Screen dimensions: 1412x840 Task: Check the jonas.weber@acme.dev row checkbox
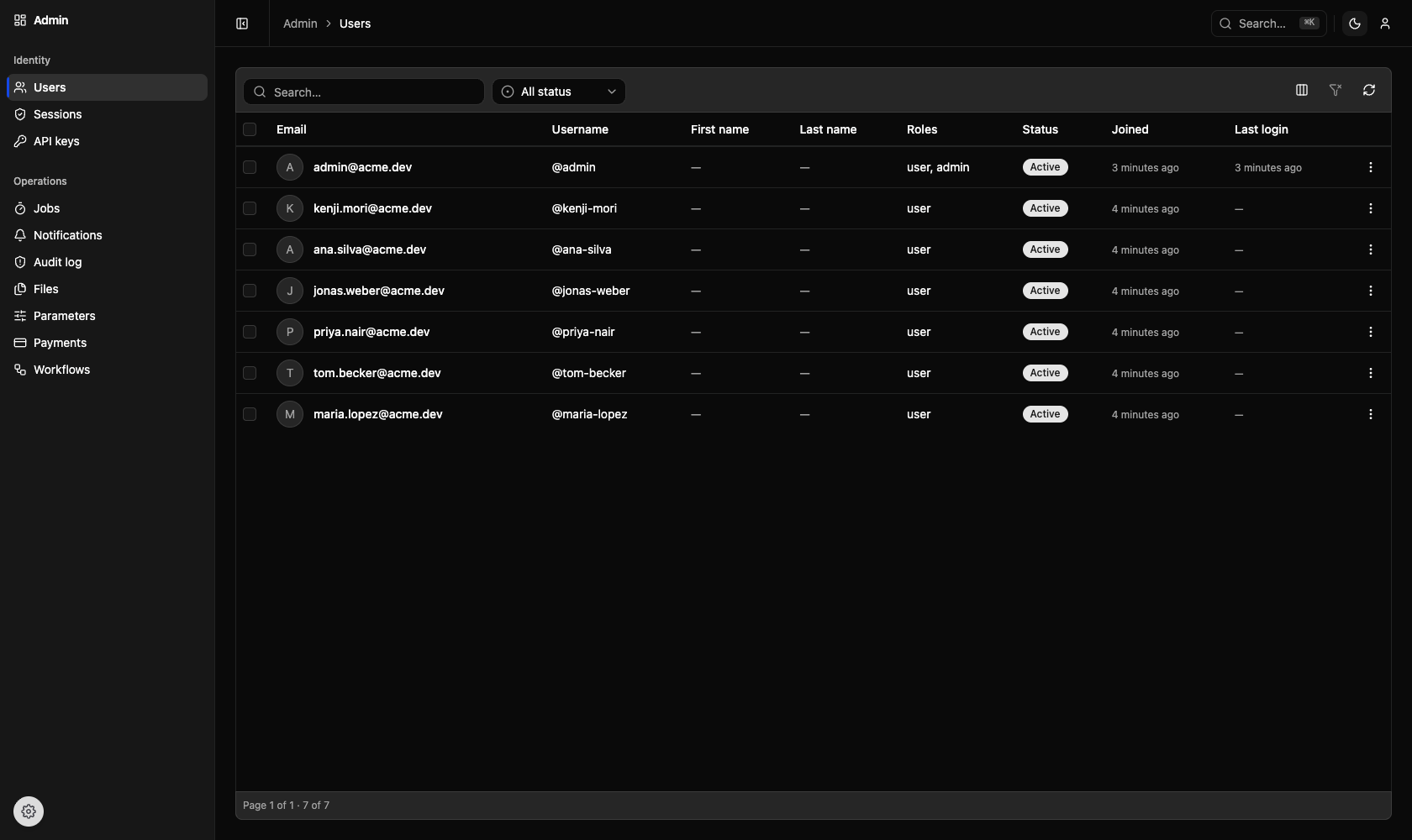click(x=250, y=291)
